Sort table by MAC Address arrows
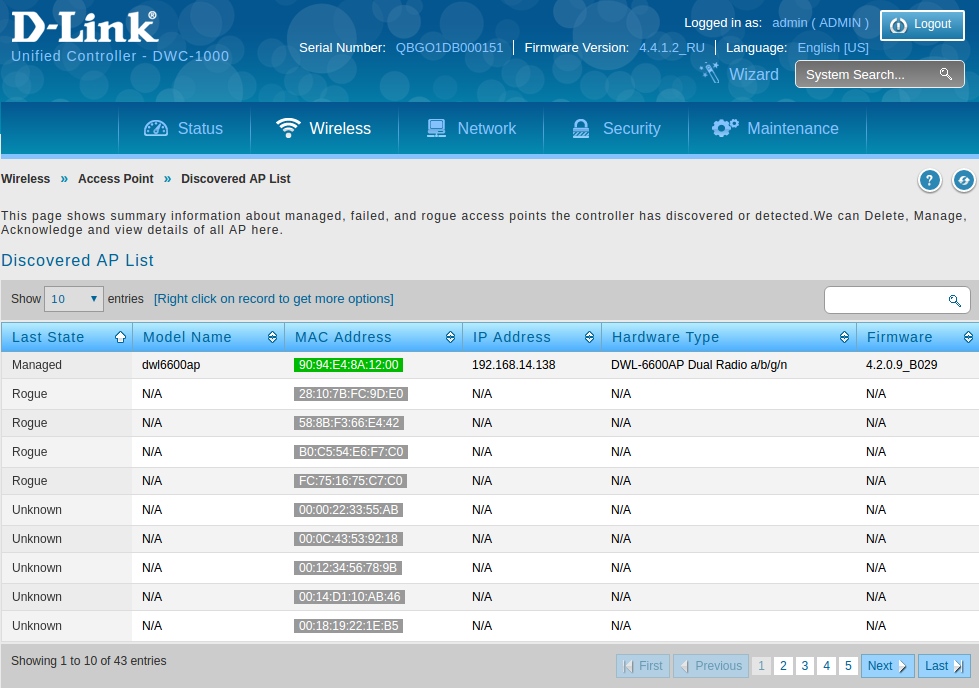Screen dimensions: 979x688 pyautogui.click(x=450, y=337)
